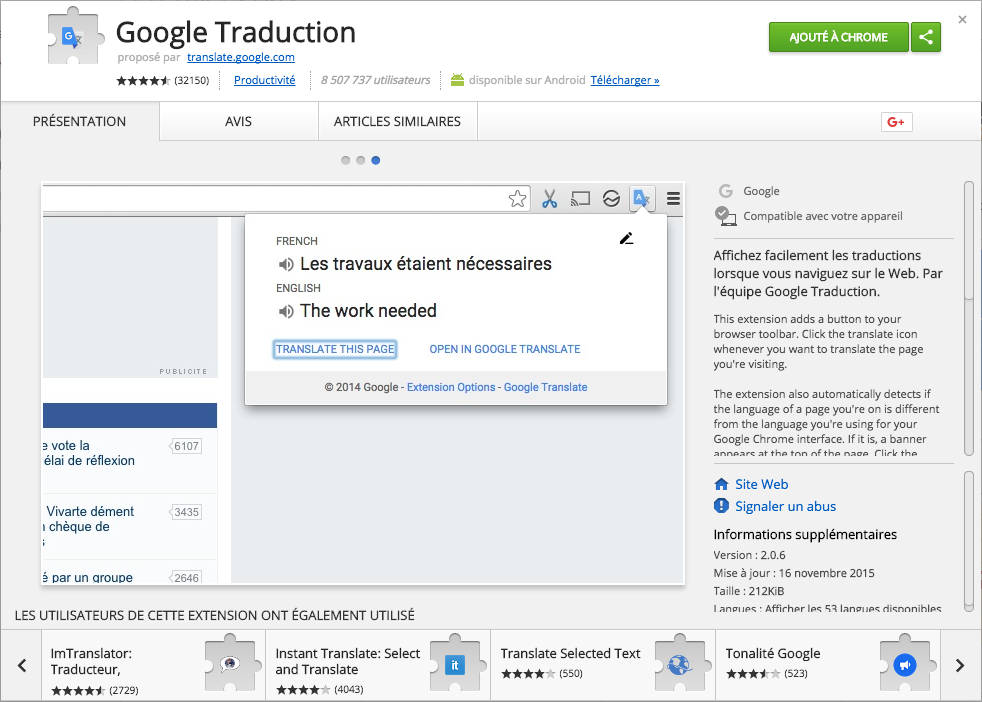Click the 3435 comment count in screenshot
This screenshot has height=702, width=982.
(x=186, y=512)
